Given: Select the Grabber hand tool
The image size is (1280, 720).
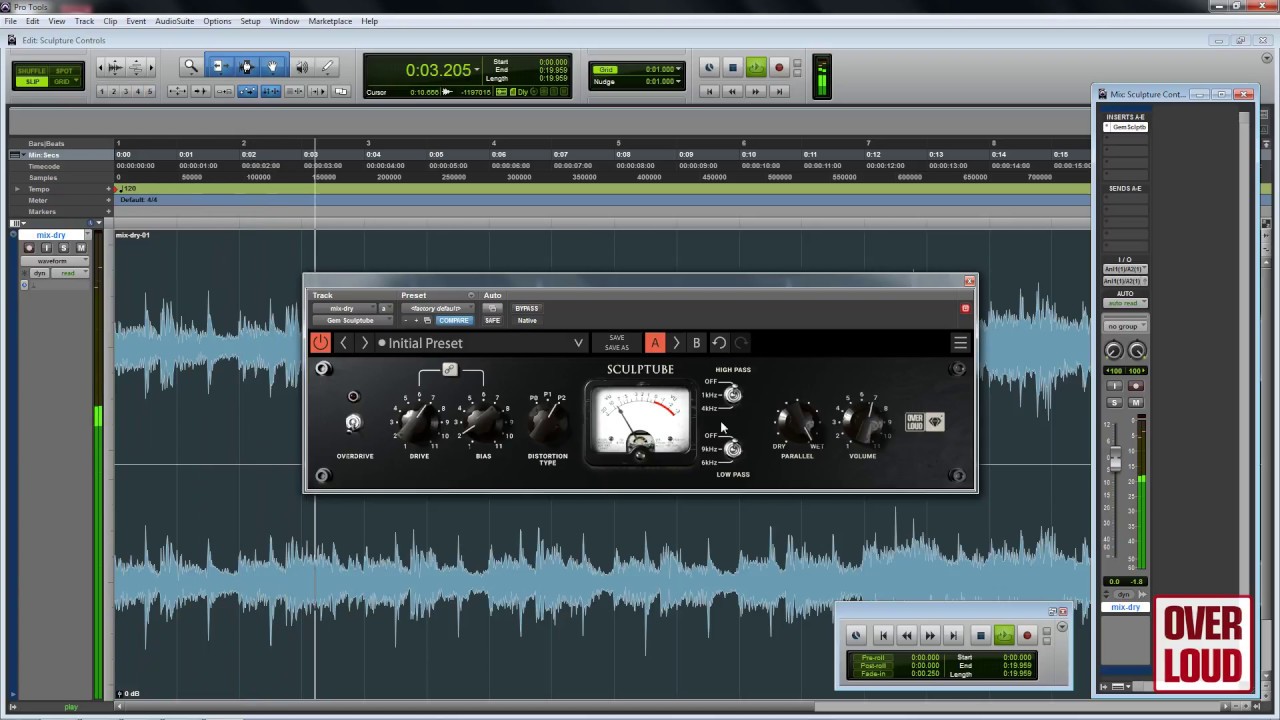Looking at the screenshot, I should click(273, 67).
